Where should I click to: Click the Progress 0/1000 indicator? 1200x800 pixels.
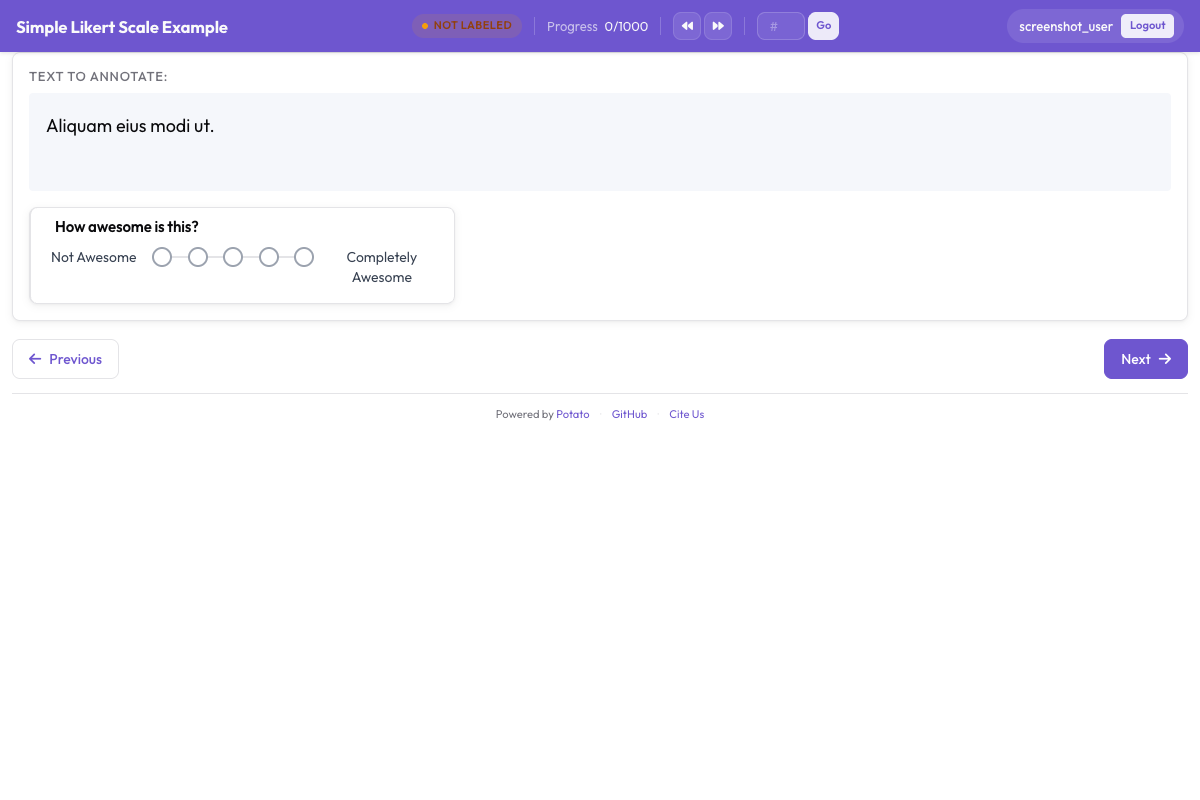pyautogui.click(x=597, y=26)
